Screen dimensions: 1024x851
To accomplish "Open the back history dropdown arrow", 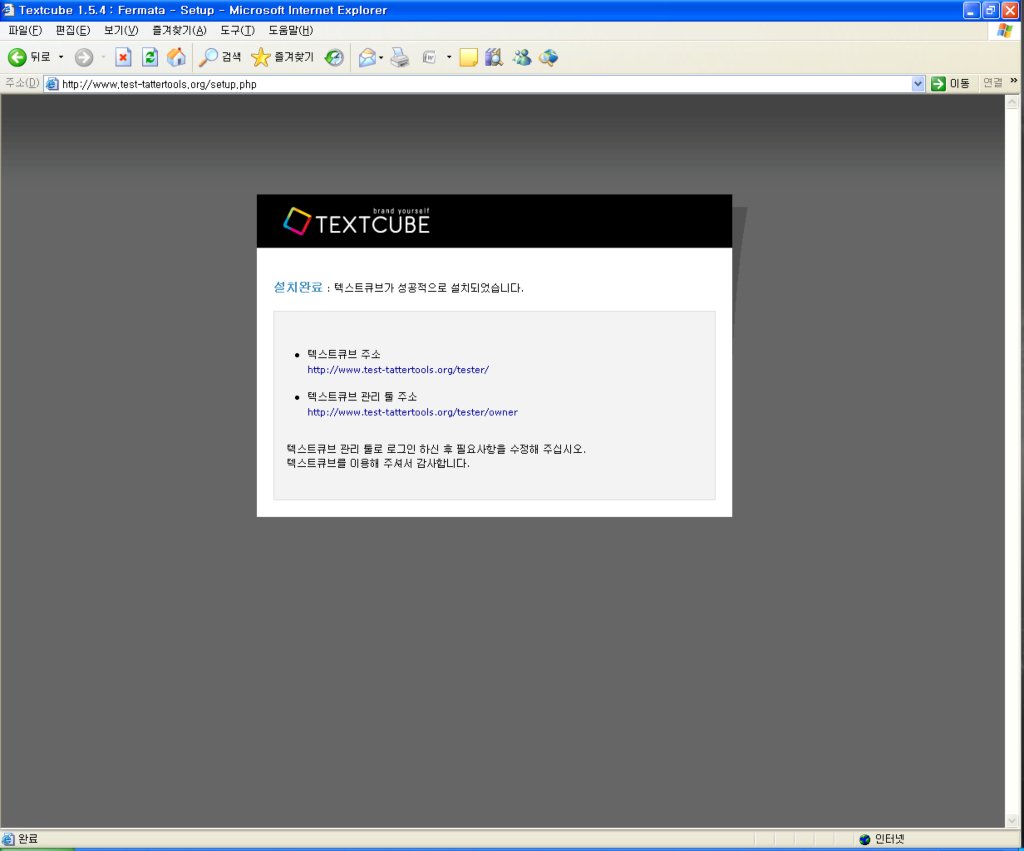I will tap(61, 57).
